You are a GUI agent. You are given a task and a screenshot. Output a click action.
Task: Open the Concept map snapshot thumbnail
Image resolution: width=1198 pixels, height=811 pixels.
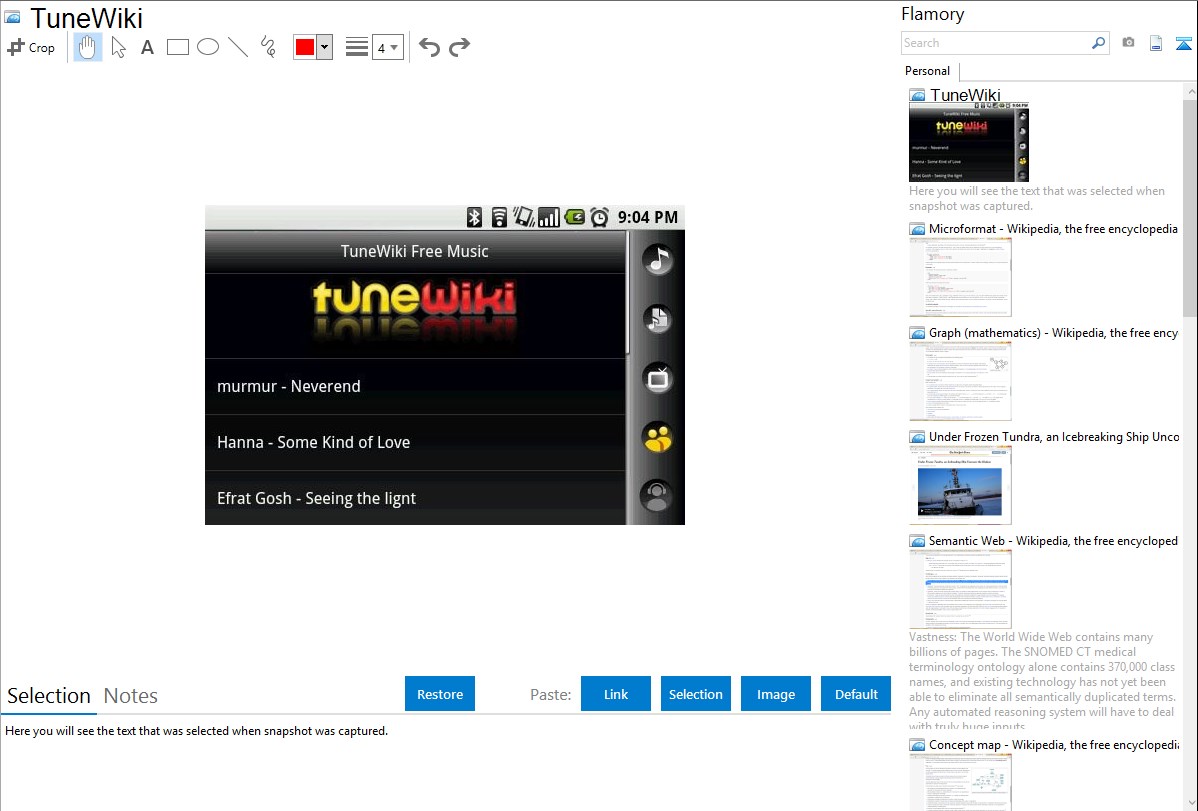(960, 783)
